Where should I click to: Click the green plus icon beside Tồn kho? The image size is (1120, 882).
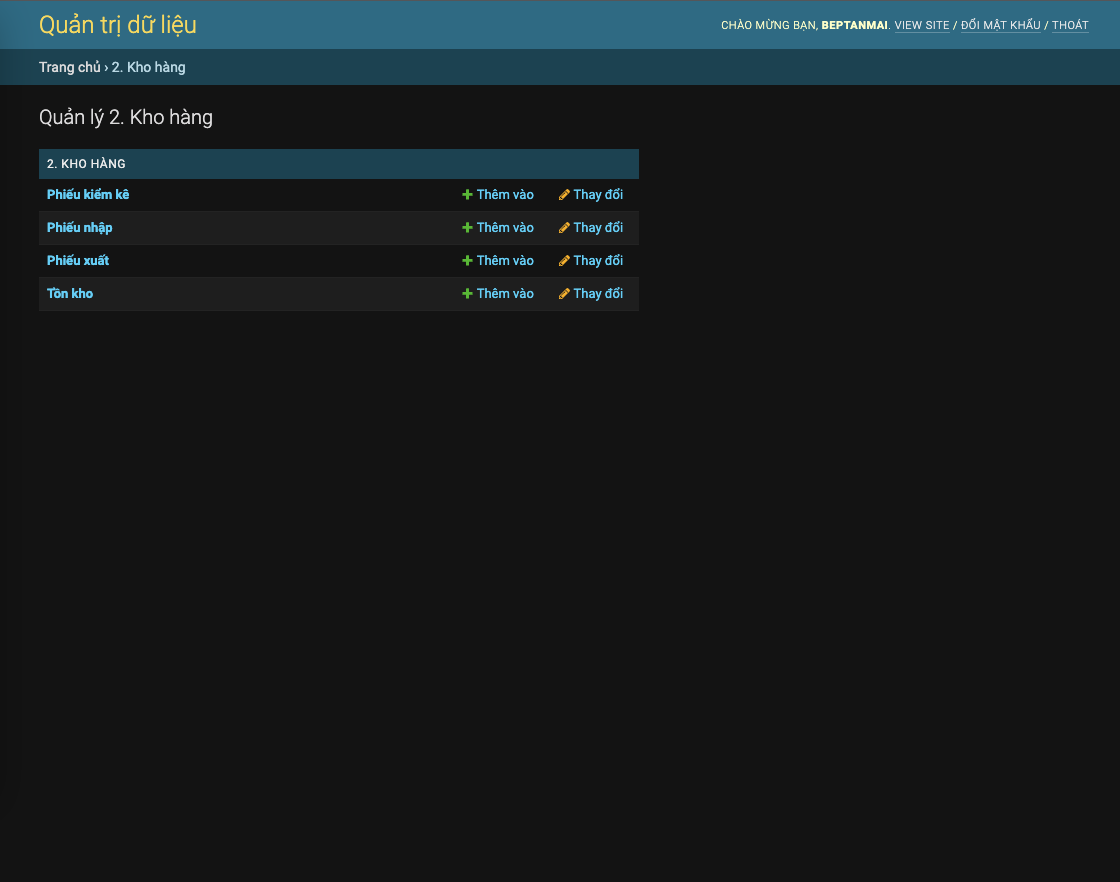click(x=466, y=293)
